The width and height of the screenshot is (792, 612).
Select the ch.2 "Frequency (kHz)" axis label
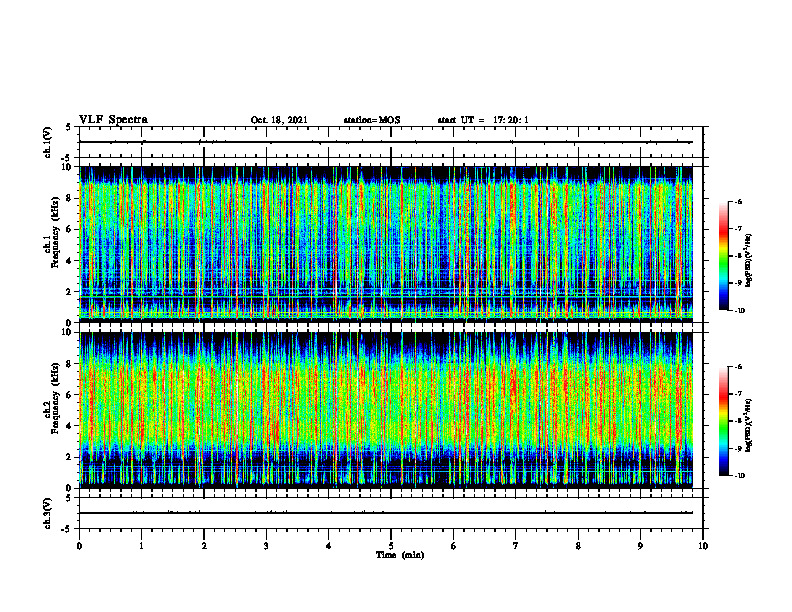pos(55,397)
